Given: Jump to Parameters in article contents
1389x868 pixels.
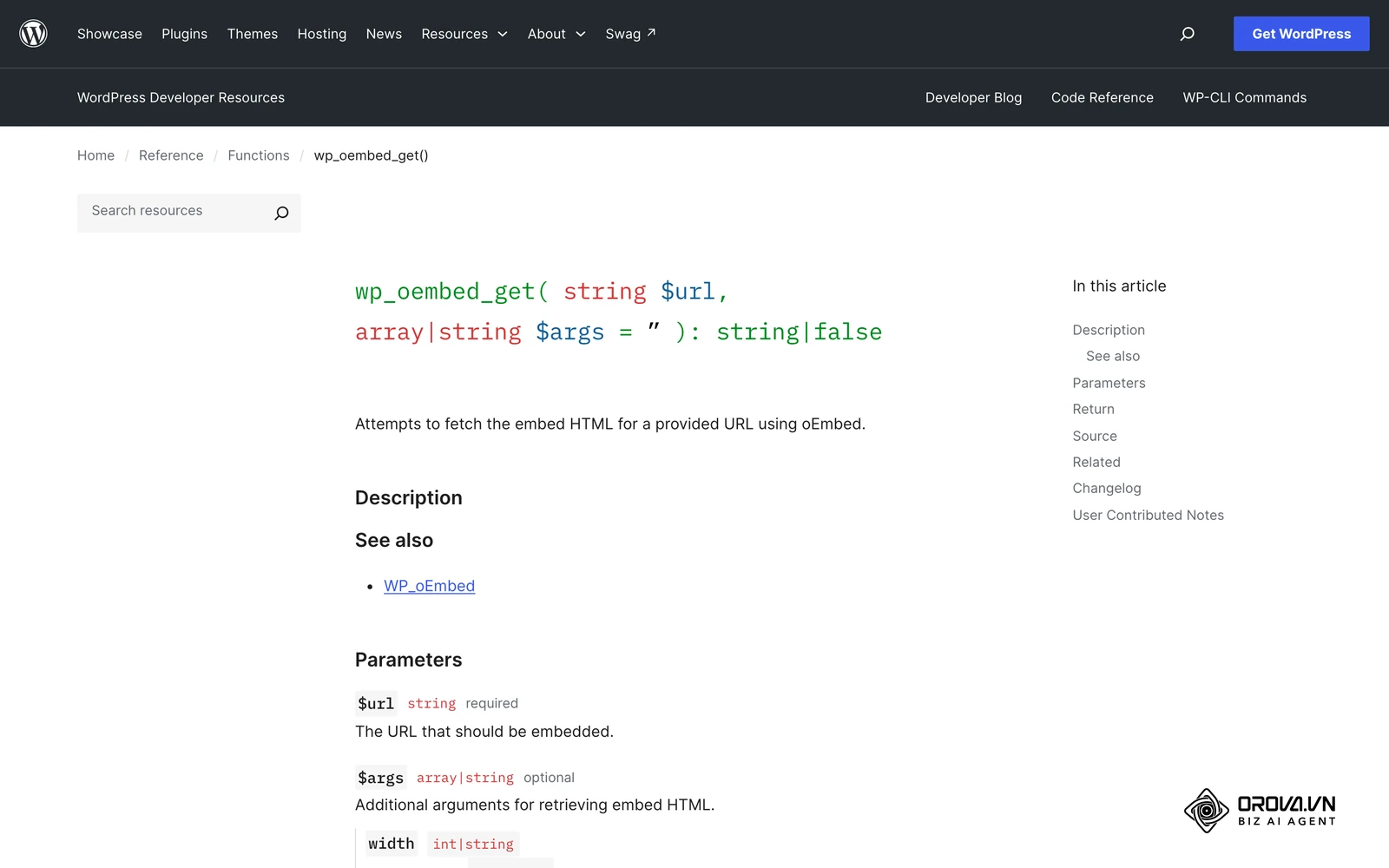Looking at the screenshot, I should [1109, 383].
